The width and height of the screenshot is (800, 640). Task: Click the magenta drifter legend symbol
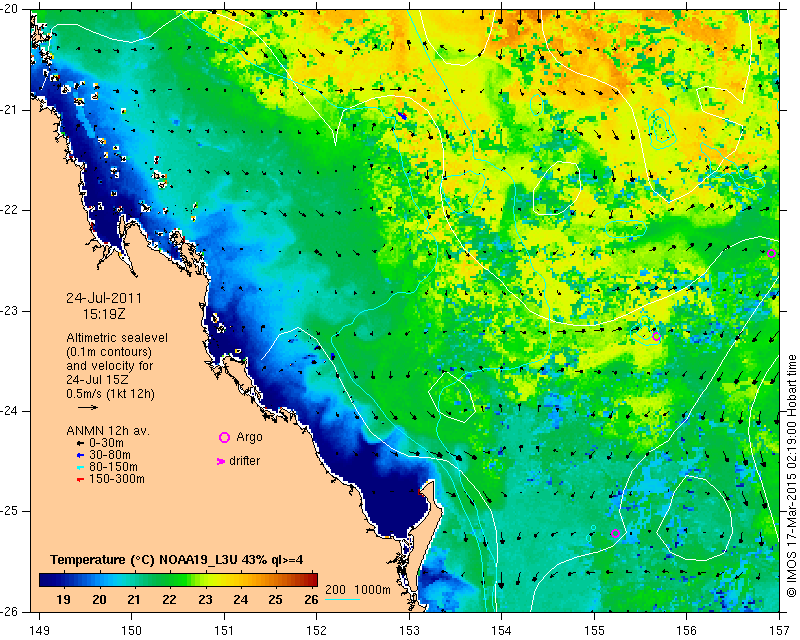coord(220,461)
